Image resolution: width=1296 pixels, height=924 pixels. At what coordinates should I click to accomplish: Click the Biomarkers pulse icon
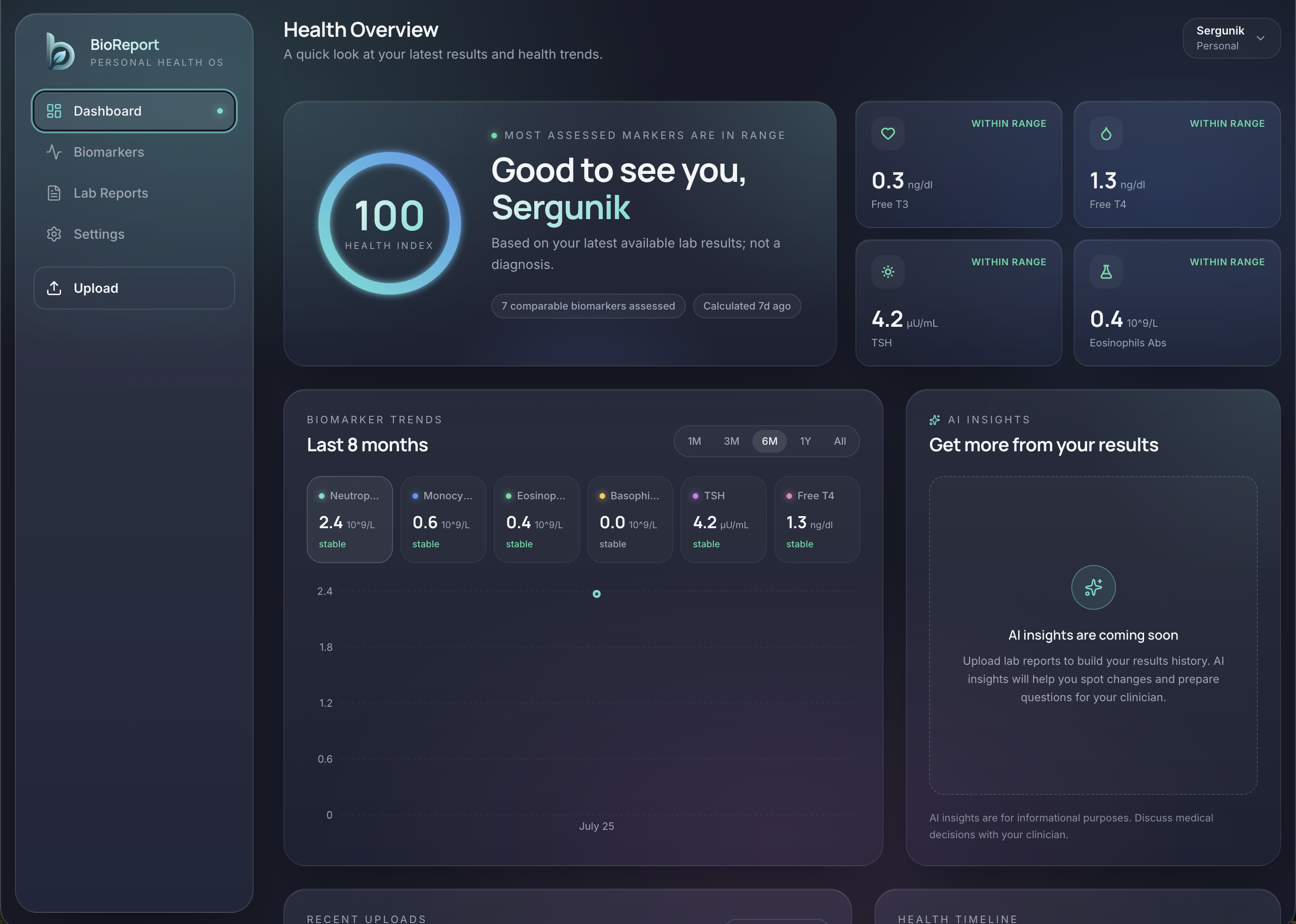point(54,152)
